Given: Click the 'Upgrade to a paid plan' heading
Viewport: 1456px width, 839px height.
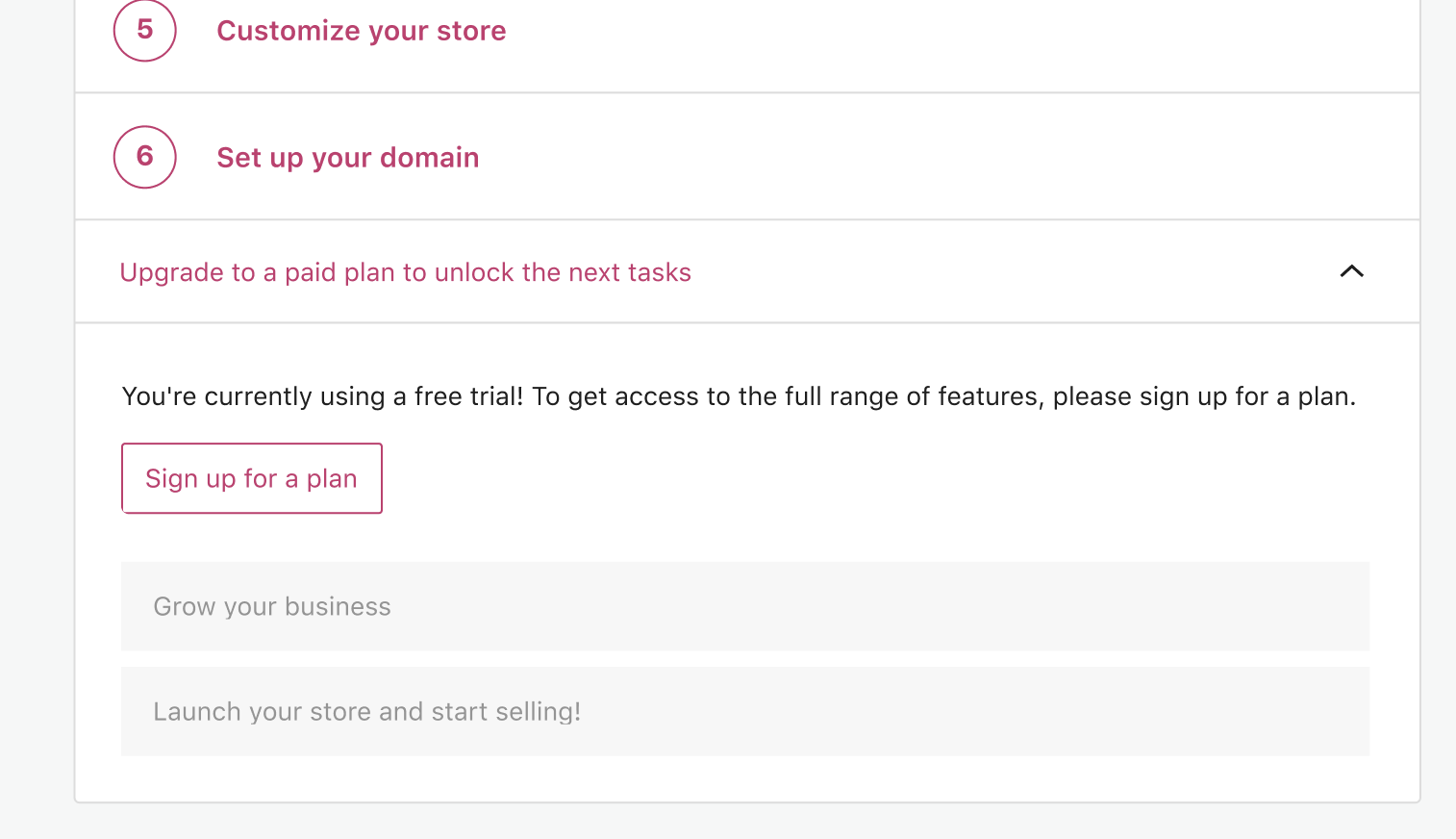Looking at the screenshot, I should pyautogui.click(x=405, y=271).
